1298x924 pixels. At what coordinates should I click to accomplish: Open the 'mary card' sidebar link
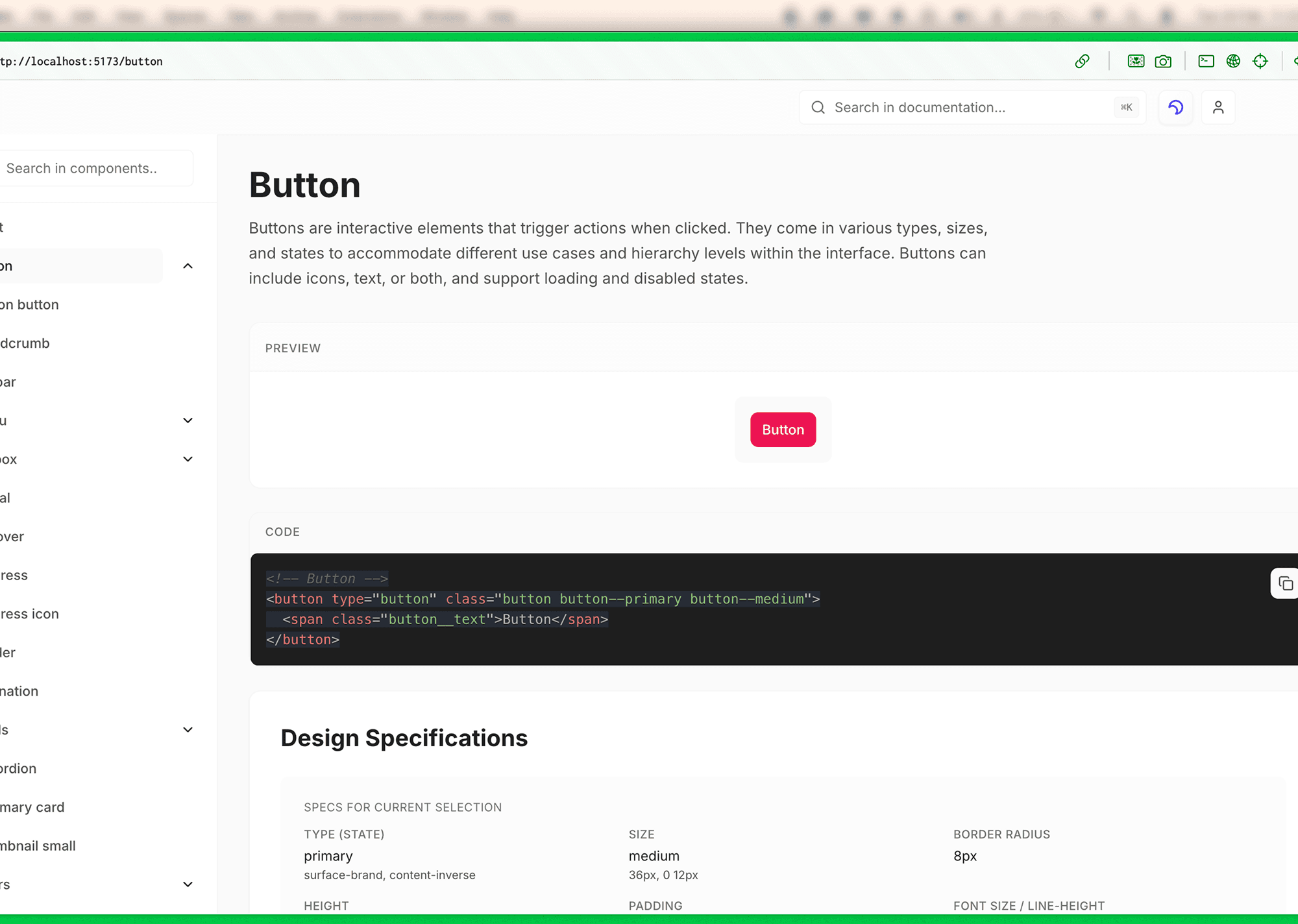coord(32,807)
